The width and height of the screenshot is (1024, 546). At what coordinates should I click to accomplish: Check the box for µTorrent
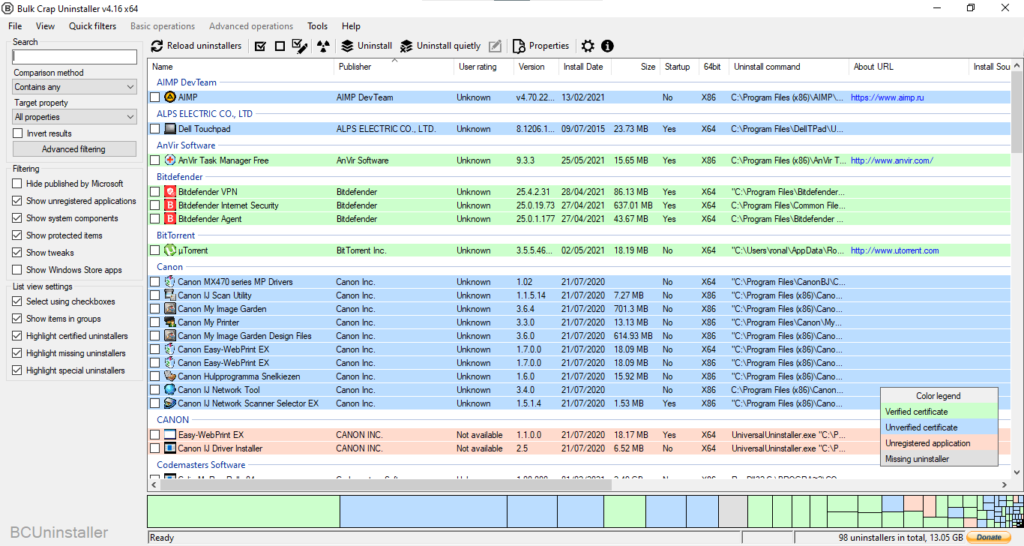coord(155,250)
